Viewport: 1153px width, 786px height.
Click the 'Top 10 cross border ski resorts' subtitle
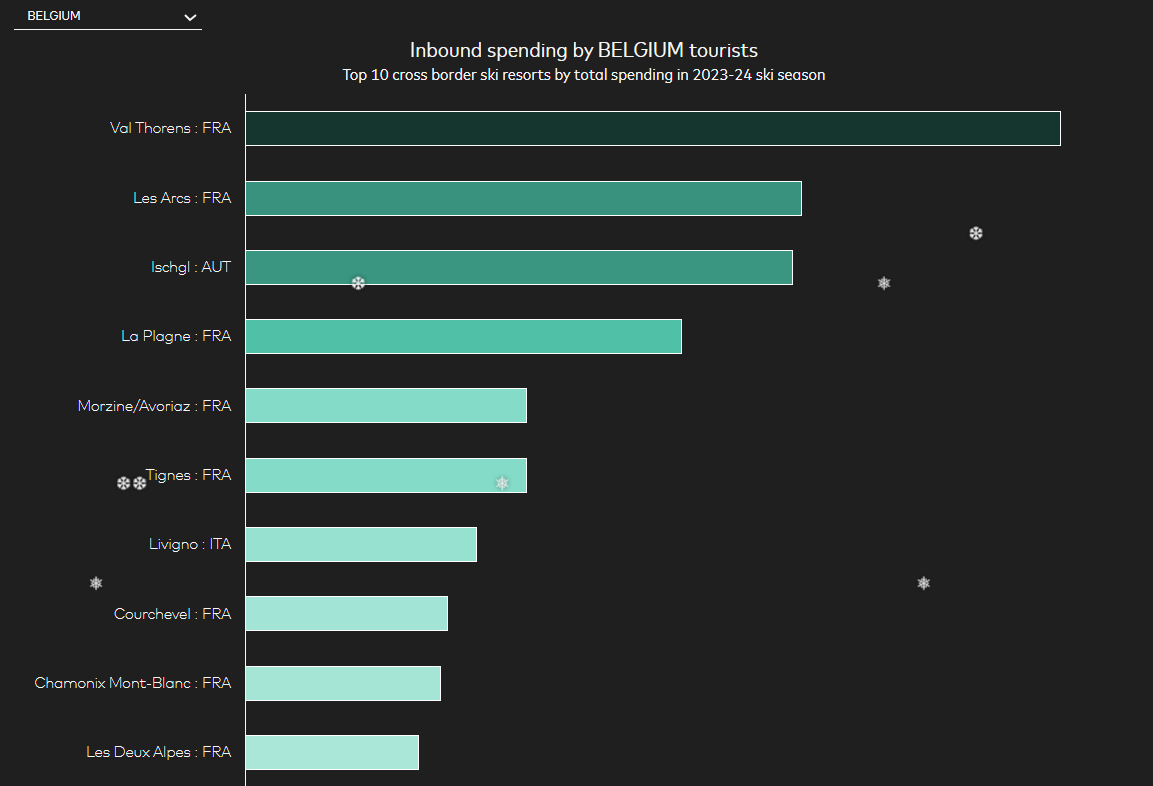pos(583,75)
